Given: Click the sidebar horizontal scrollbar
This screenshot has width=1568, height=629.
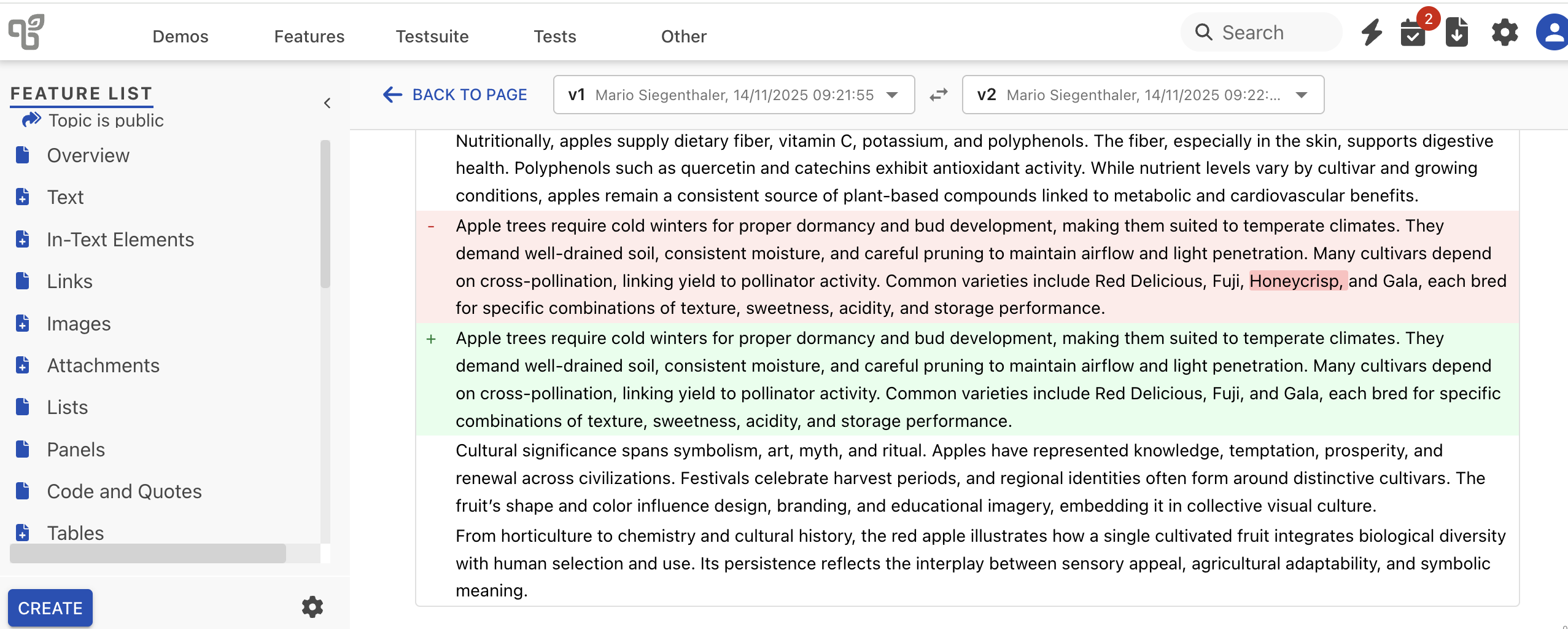Looking at the screenshot, I should 148,553.
